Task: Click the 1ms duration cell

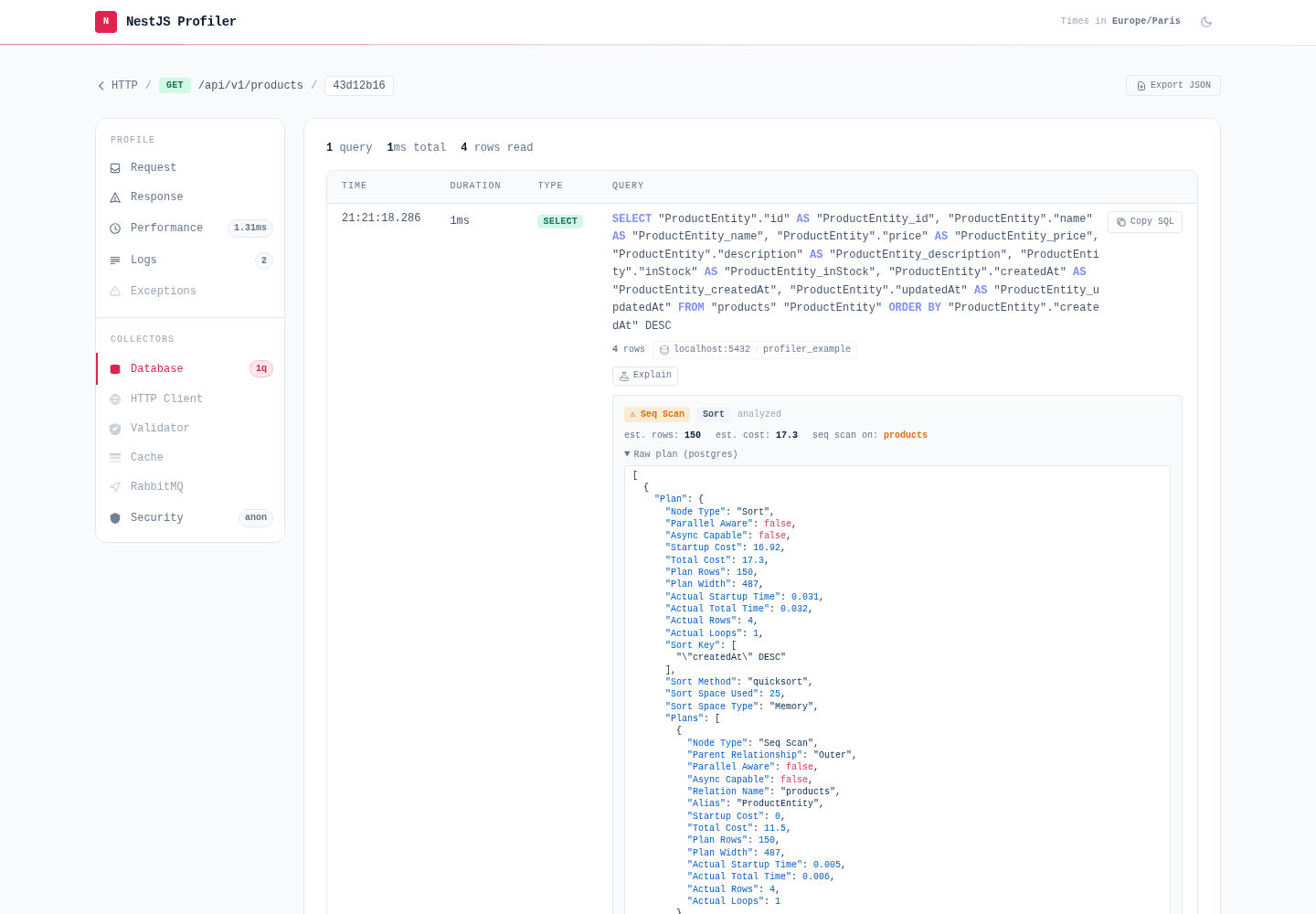Action: point(460,221)
